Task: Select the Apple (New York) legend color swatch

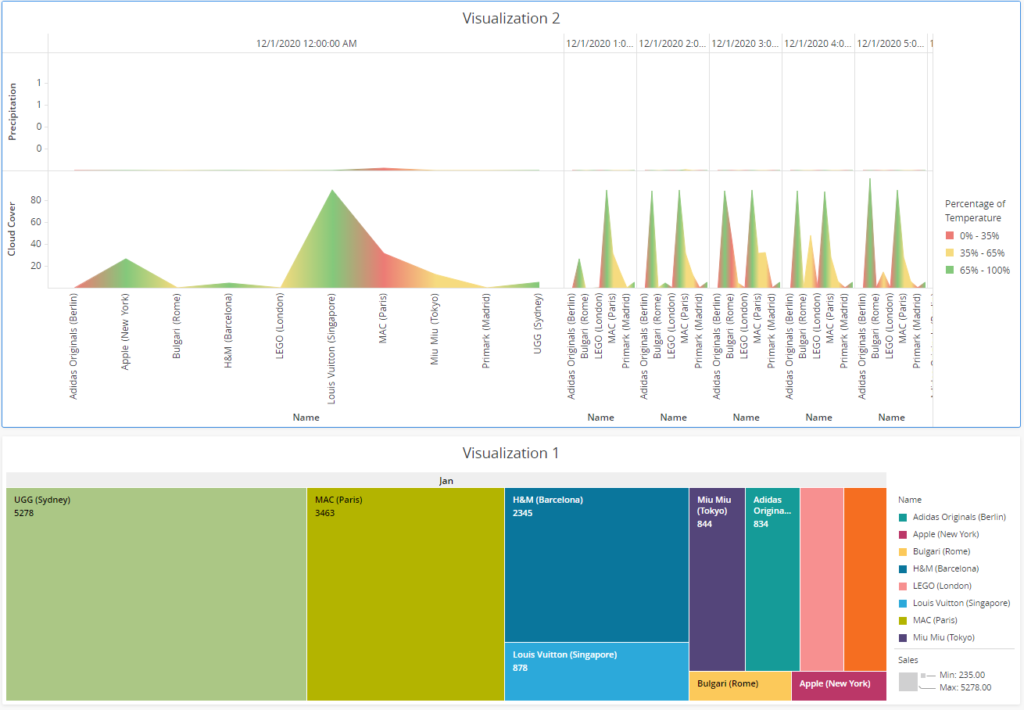Action: pos(903,534)
